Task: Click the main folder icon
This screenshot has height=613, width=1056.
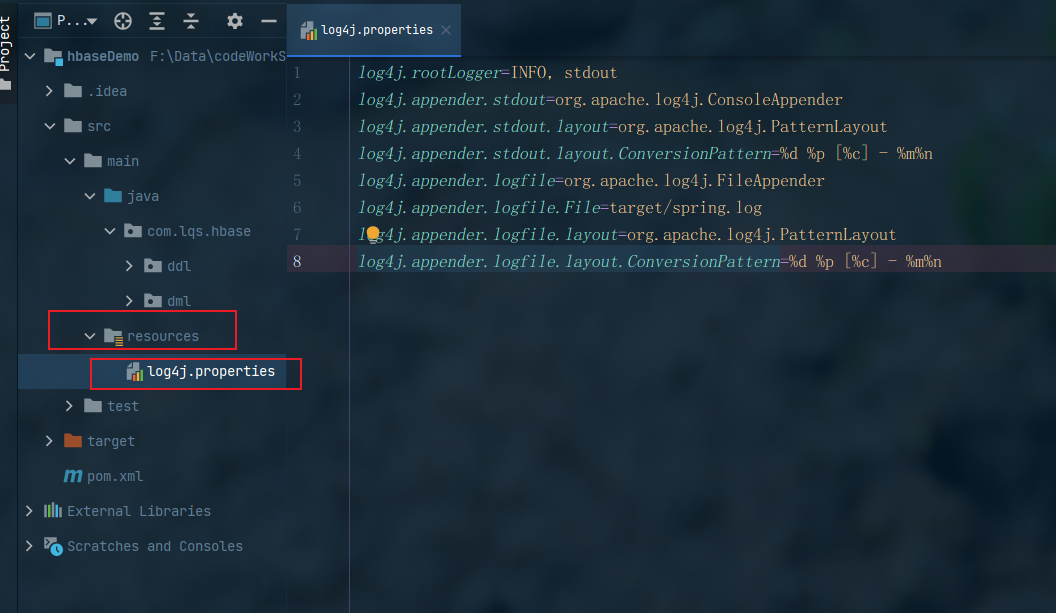Action: 93,161
